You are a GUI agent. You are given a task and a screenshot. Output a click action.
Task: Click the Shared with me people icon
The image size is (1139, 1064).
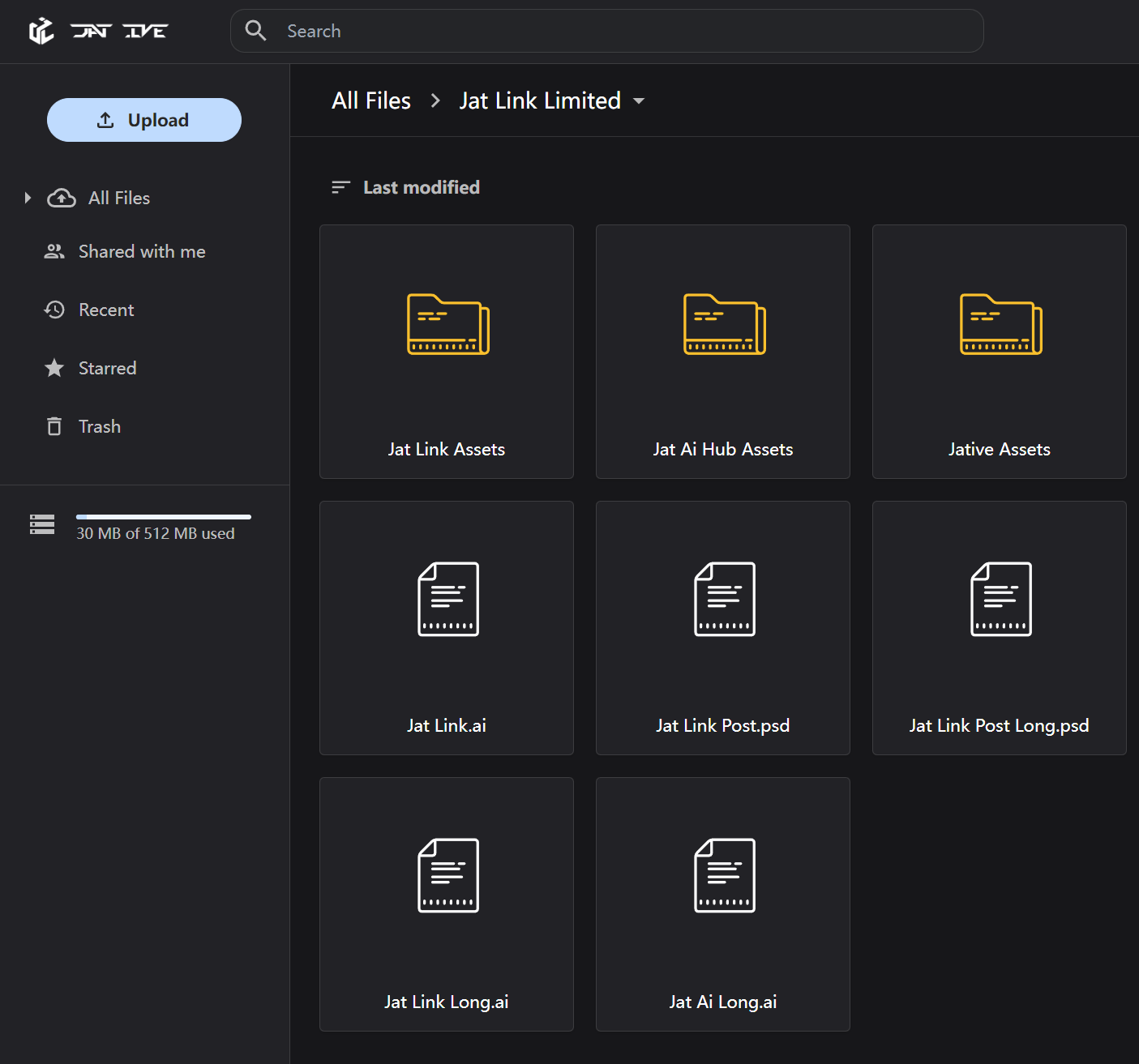point(54,251)
